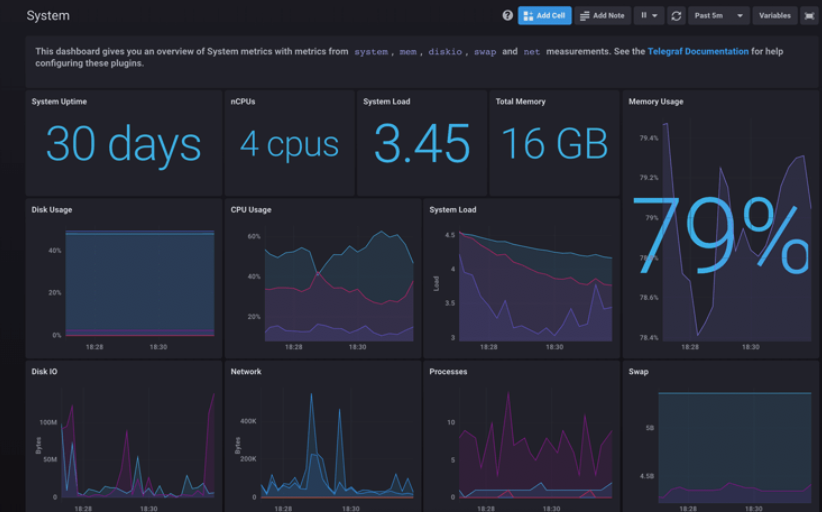Click the Total Memory 16 GB cell
Viewport: 822px width, 512px height.
[554, 145]
